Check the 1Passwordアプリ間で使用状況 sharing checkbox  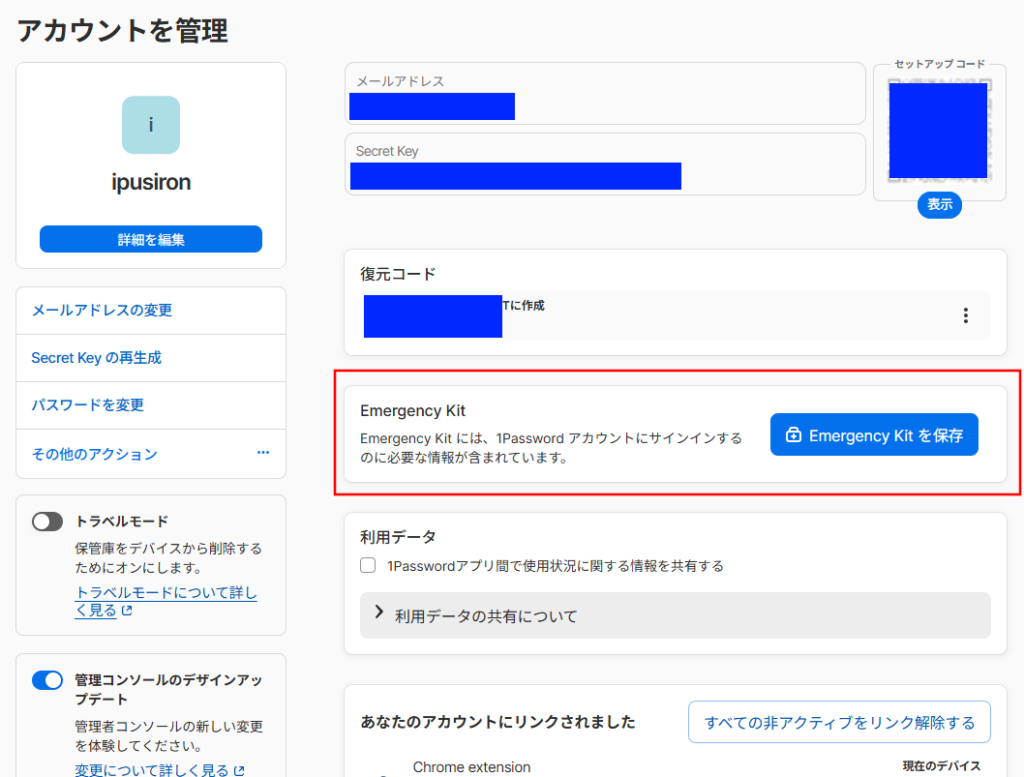click(x=368, y=565)
